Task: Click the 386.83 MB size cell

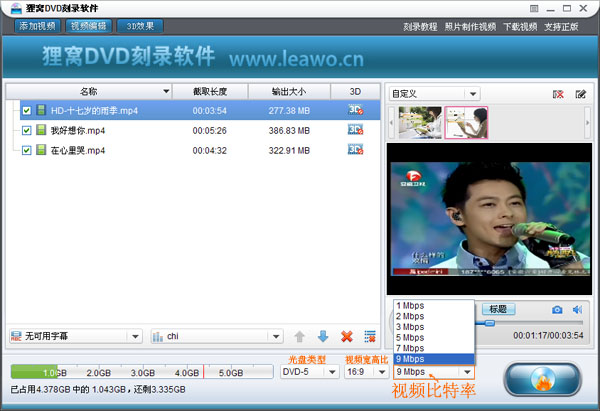Action: 289,131
